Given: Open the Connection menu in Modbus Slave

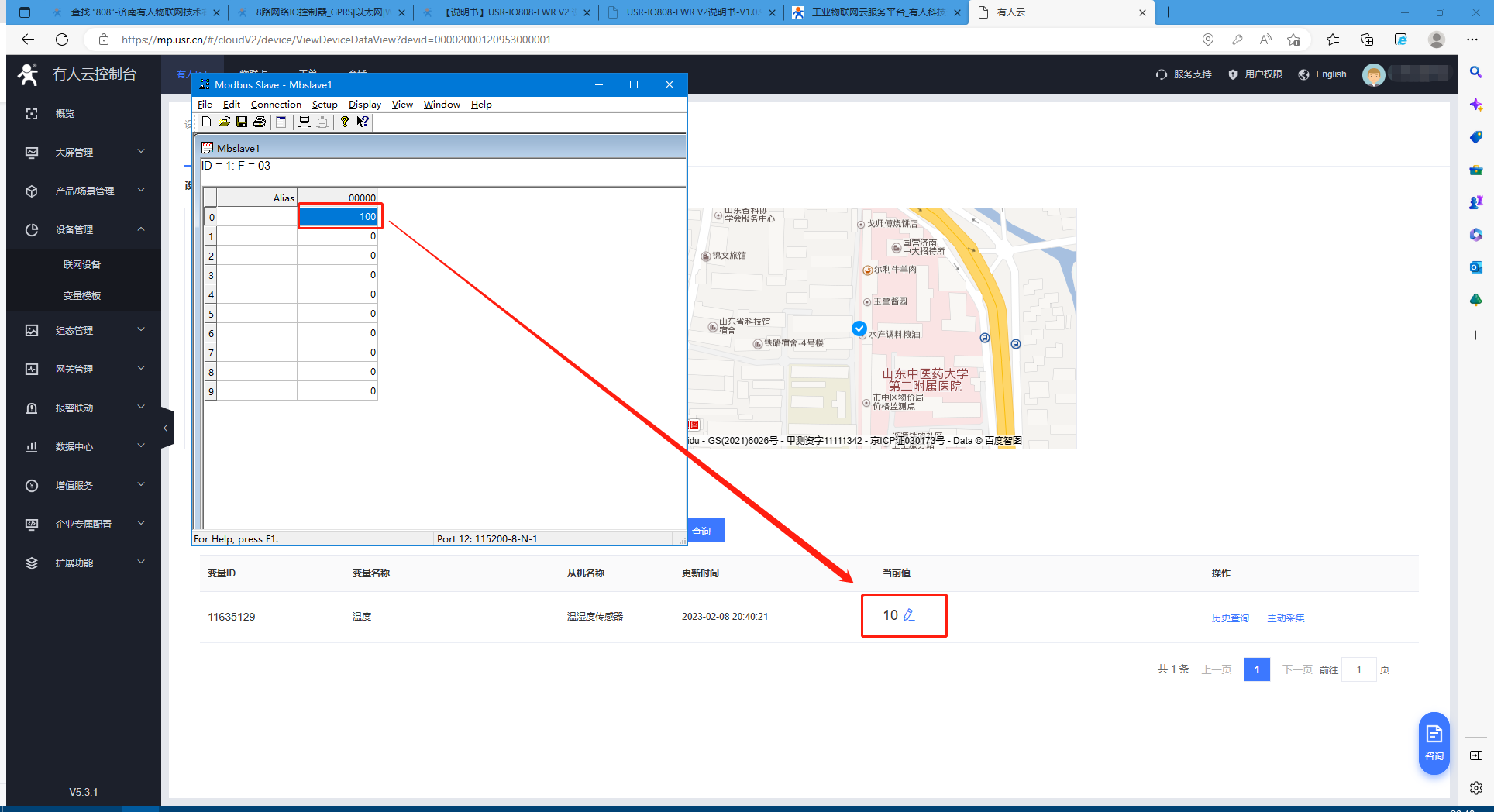Looking at the screenshot, I should point(276,105).
